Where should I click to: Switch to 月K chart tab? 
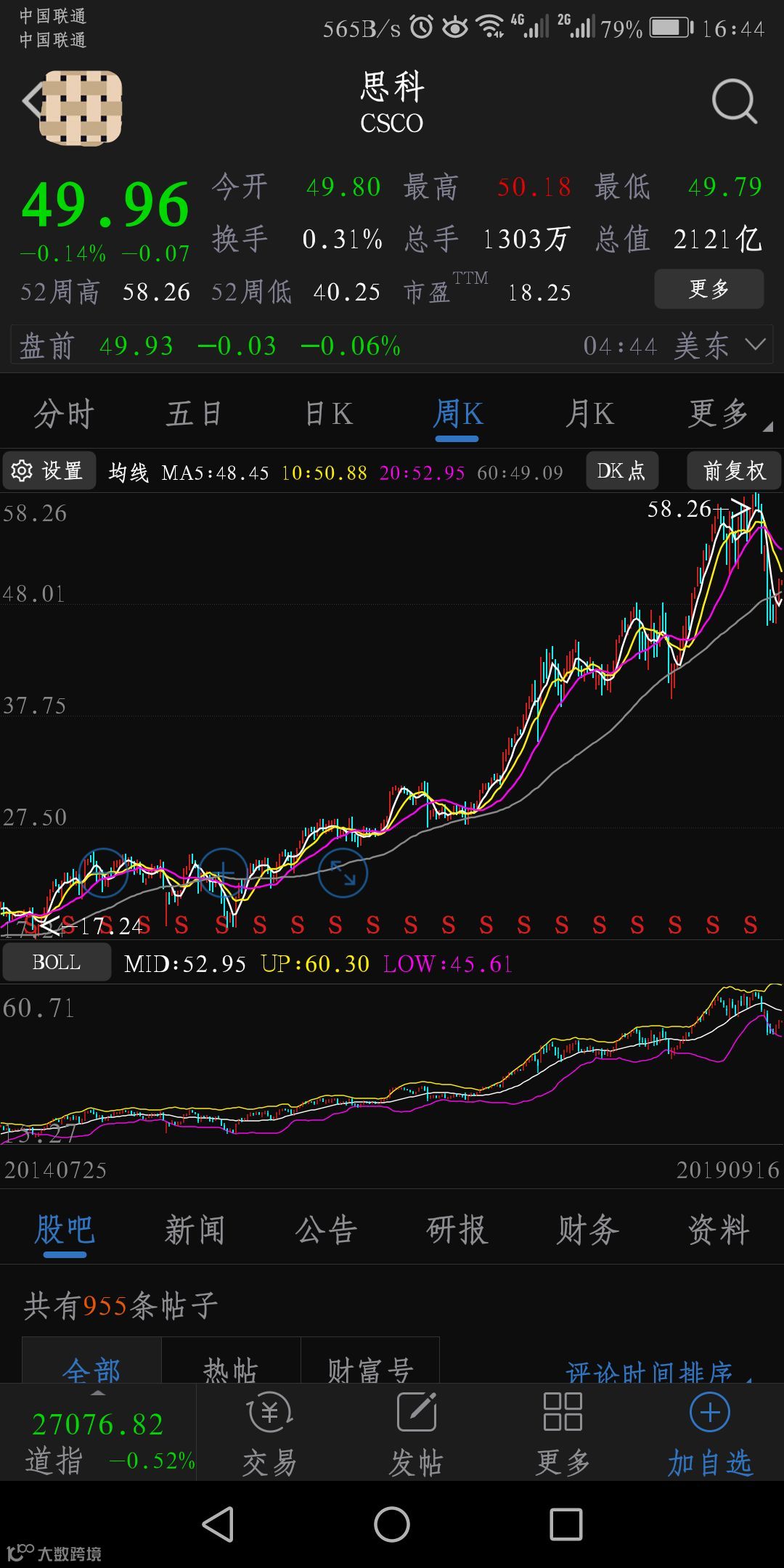tap(589, 414)
